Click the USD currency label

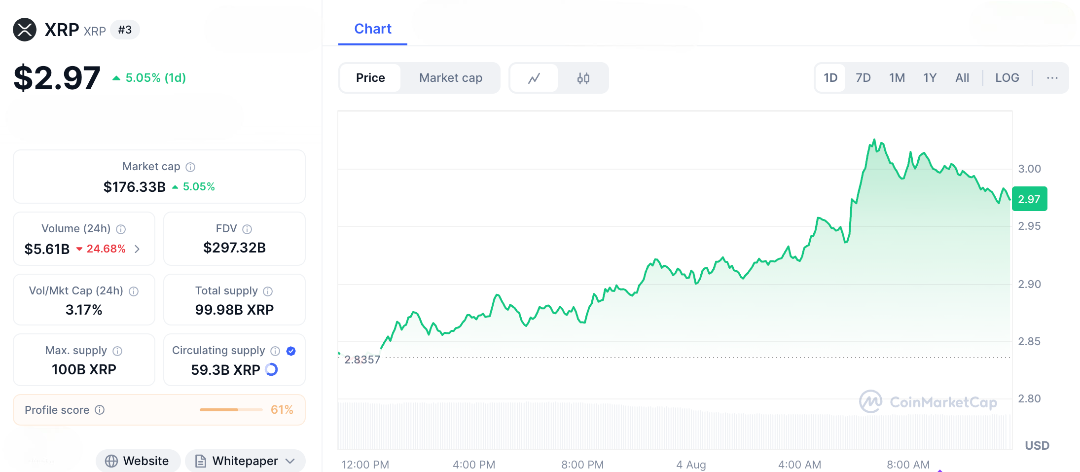1037,446
